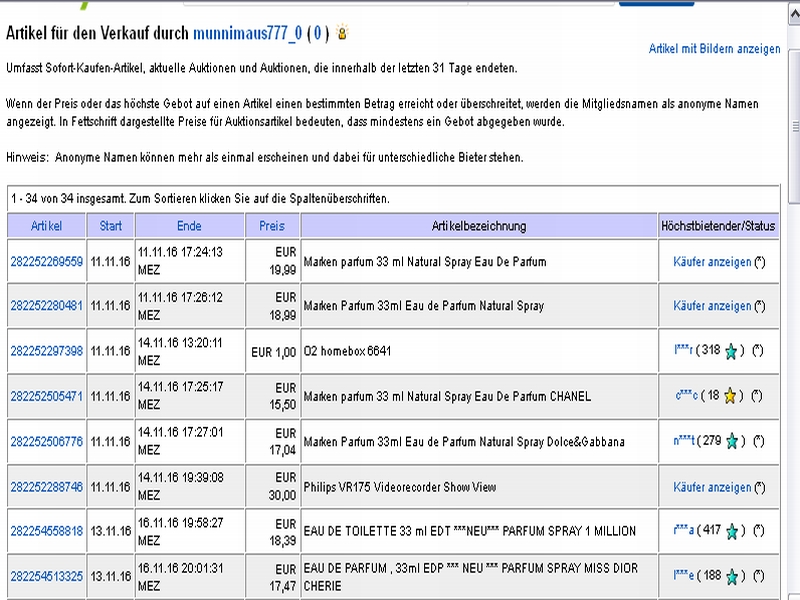Screen dimensions: 800x600
Task: Open bidder n***t on Dolce&Gabbana row
Action: (x=684, y=440)
